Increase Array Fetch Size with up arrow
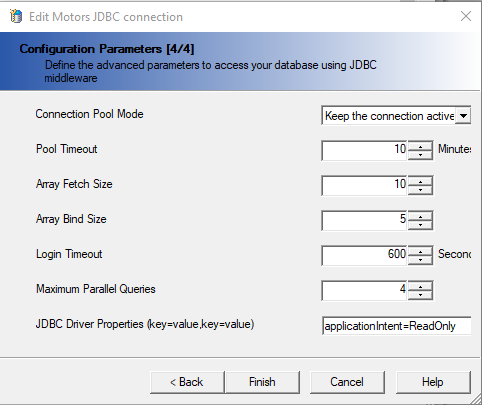Screen dimensions: 482x405 click(420, 181)
